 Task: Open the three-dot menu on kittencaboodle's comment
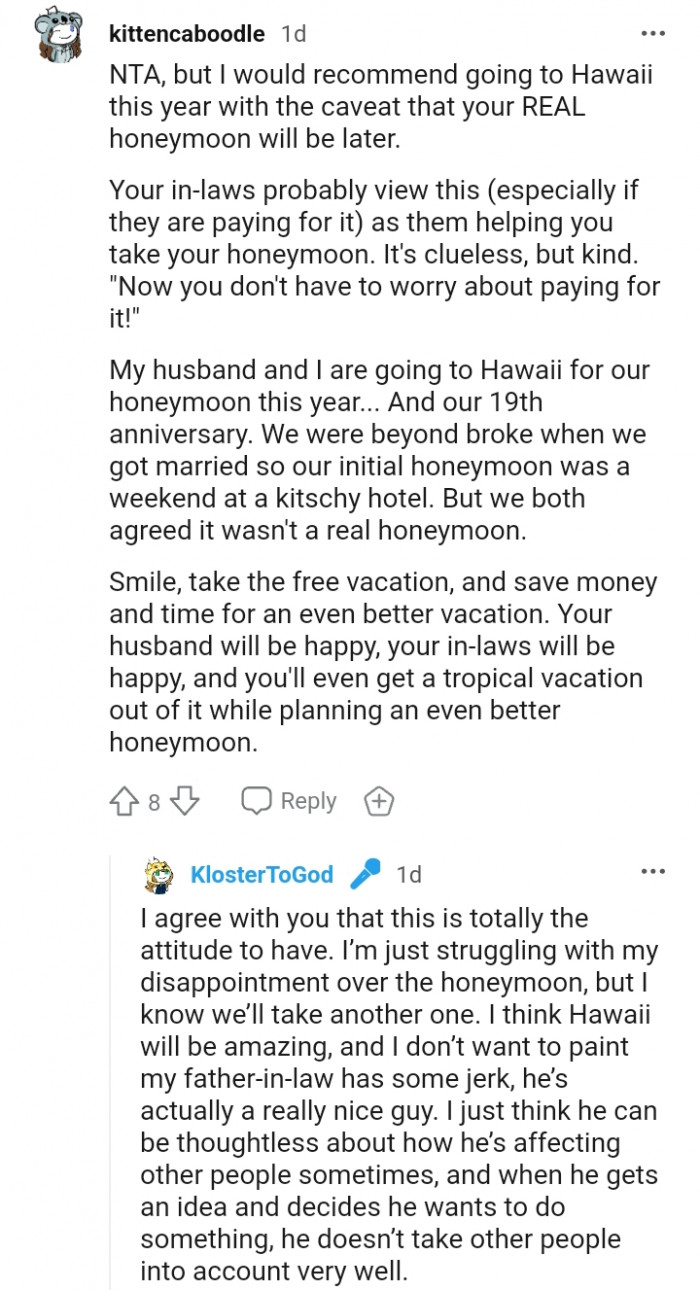[653, 33]
